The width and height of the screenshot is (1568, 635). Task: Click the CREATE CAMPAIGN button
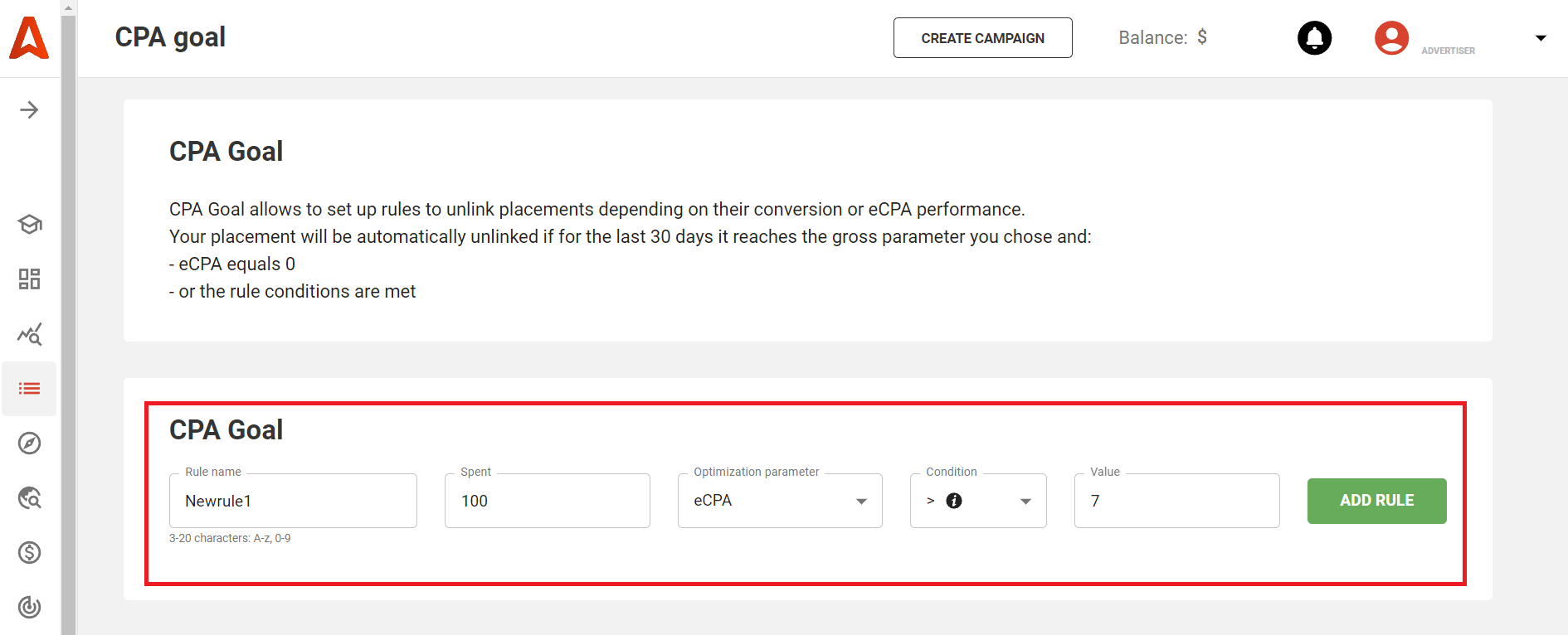point(982,37)
